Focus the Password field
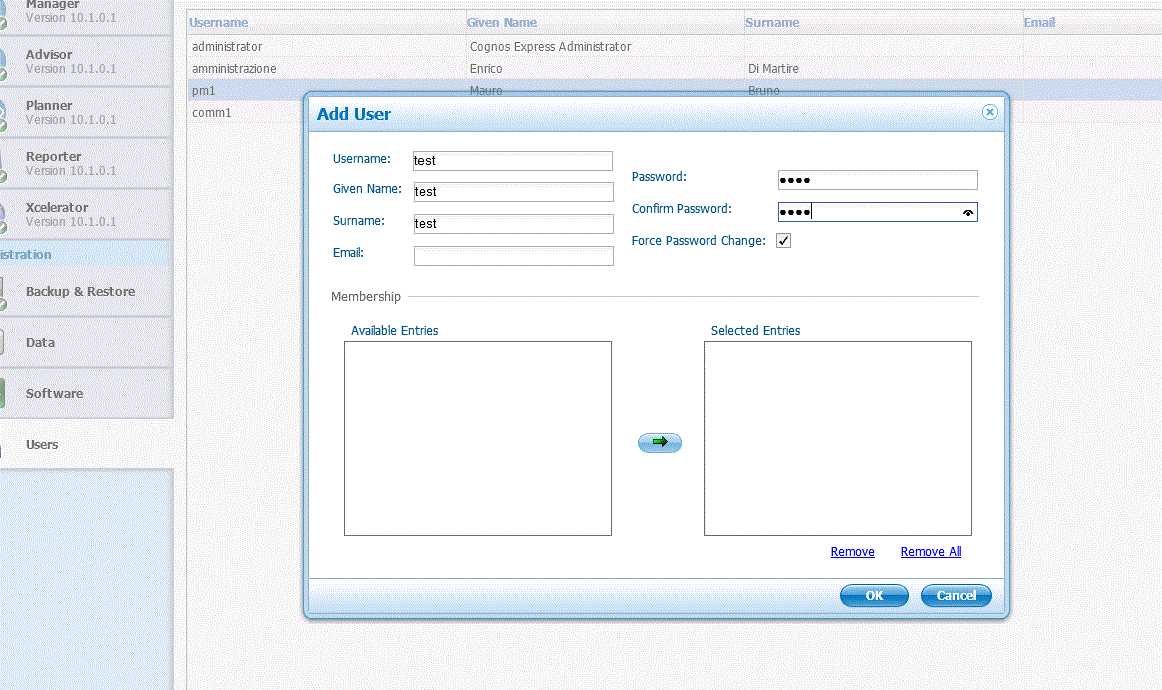The height and width of the screenshot is (690, 1162). click(877, 180)
